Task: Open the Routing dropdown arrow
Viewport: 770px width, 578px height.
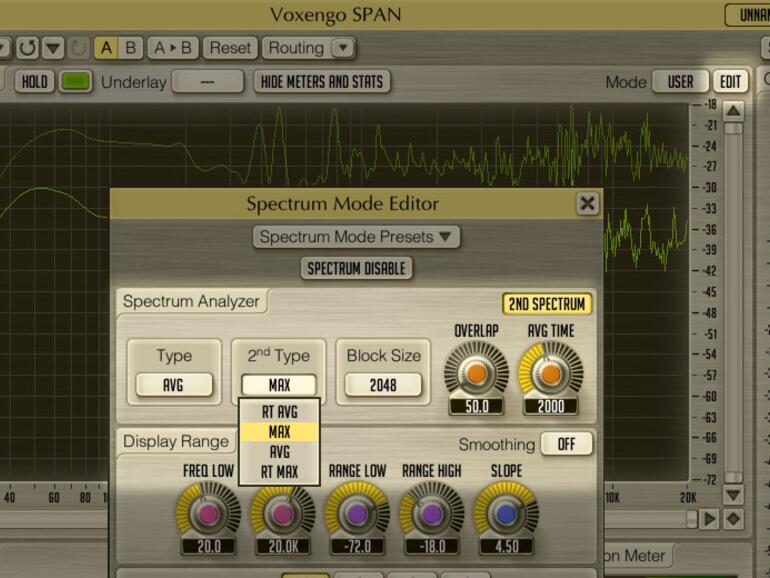Action: pos(342,48)
